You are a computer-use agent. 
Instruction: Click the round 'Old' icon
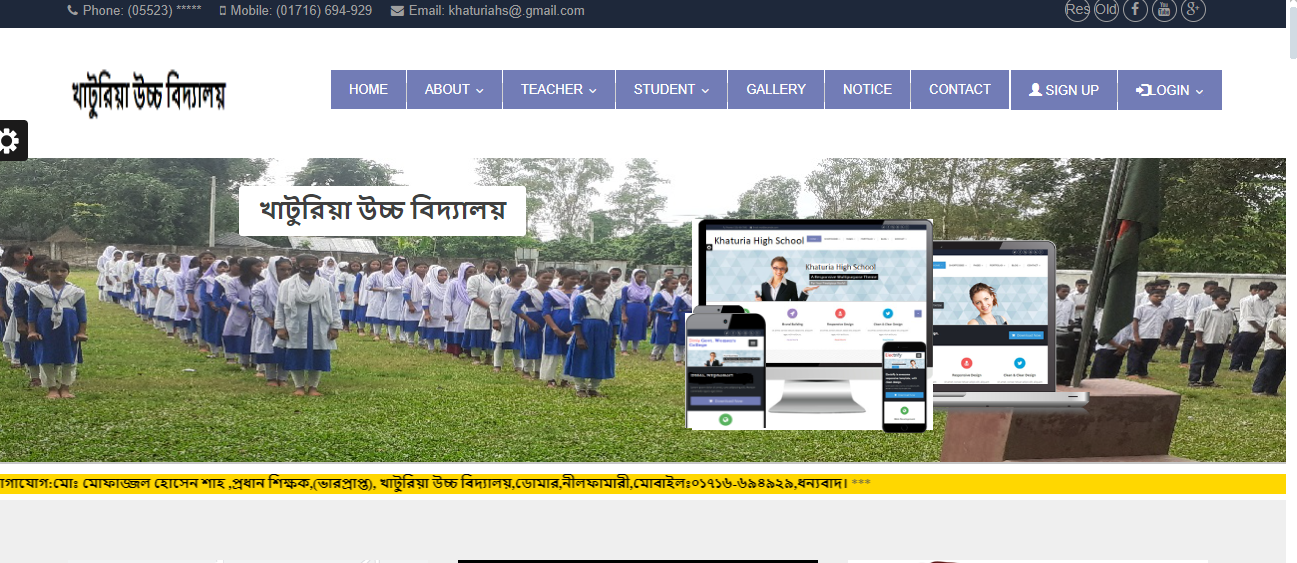point(1106,10)
